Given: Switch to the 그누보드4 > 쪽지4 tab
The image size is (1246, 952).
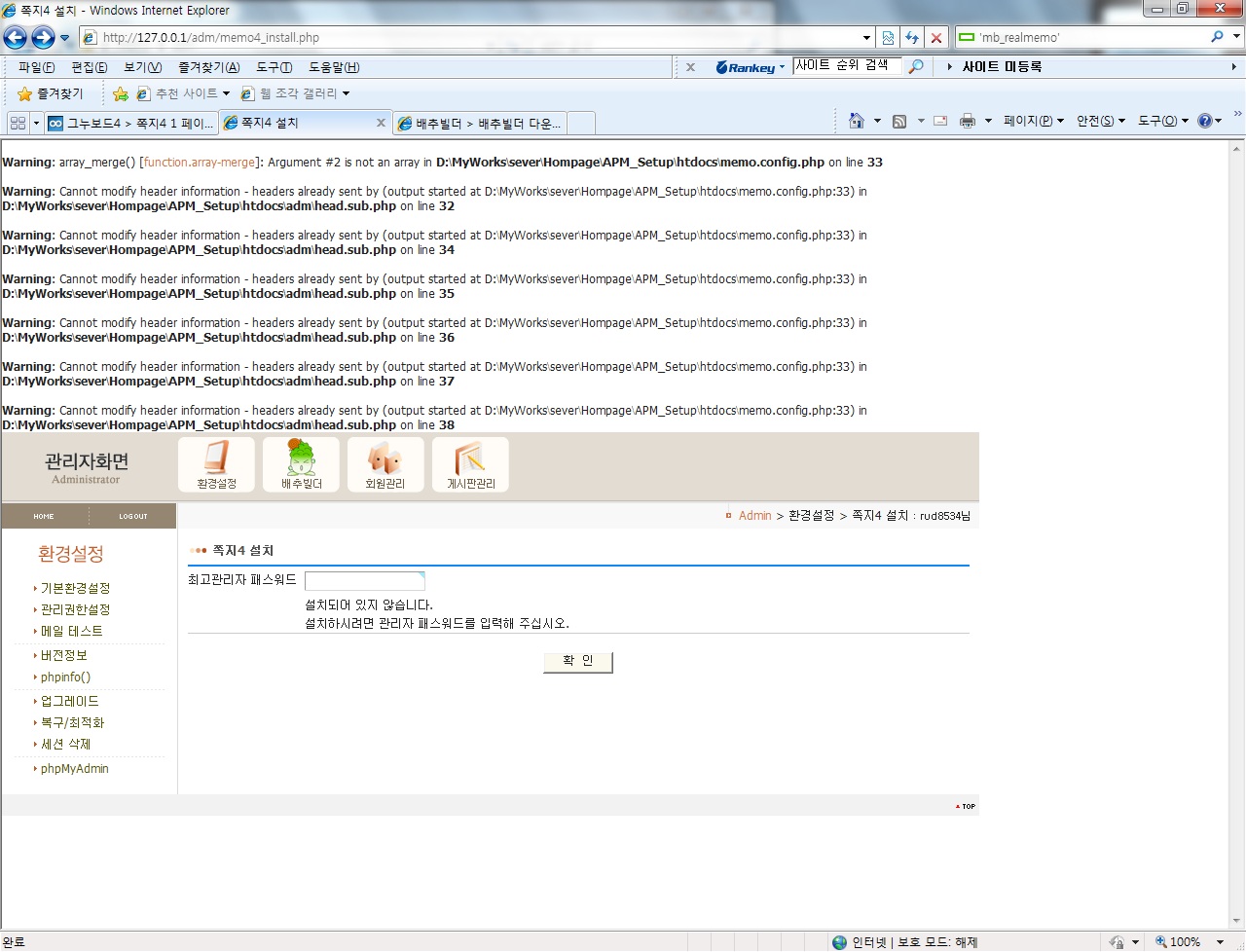Looking at the screenshot, I should 131,124.
